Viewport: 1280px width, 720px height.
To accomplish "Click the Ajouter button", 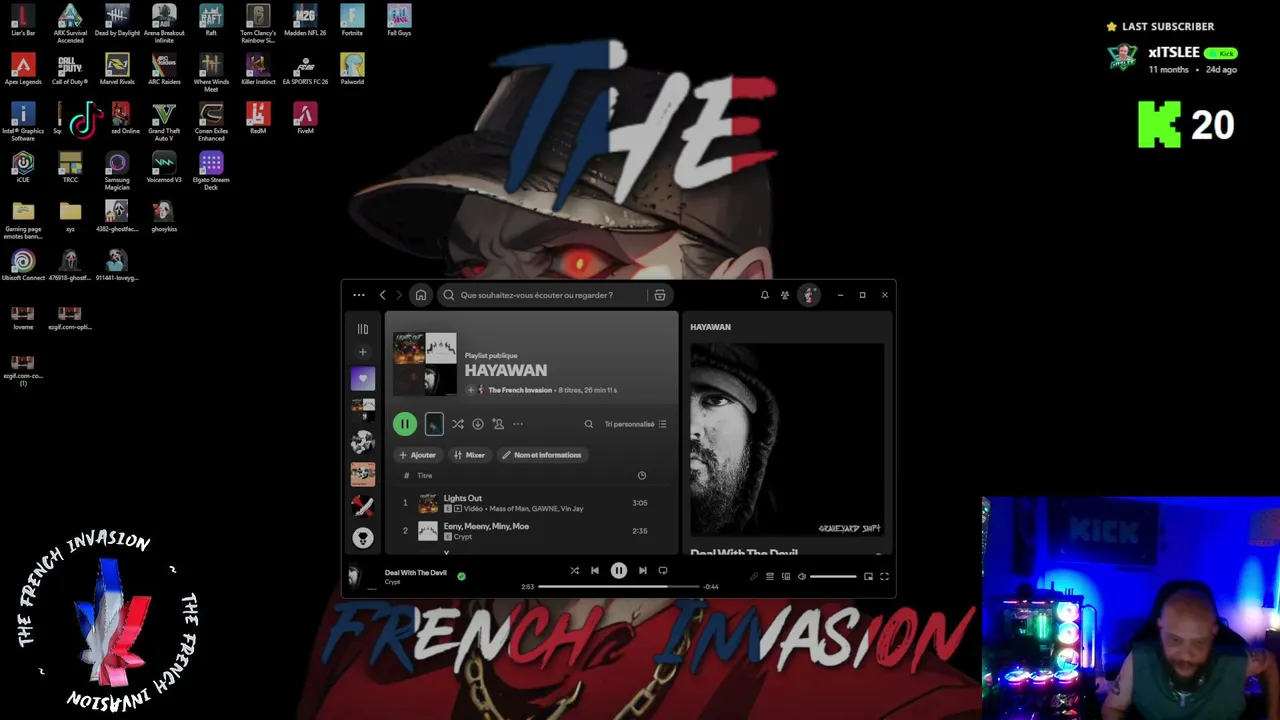I will coord(418,455).
